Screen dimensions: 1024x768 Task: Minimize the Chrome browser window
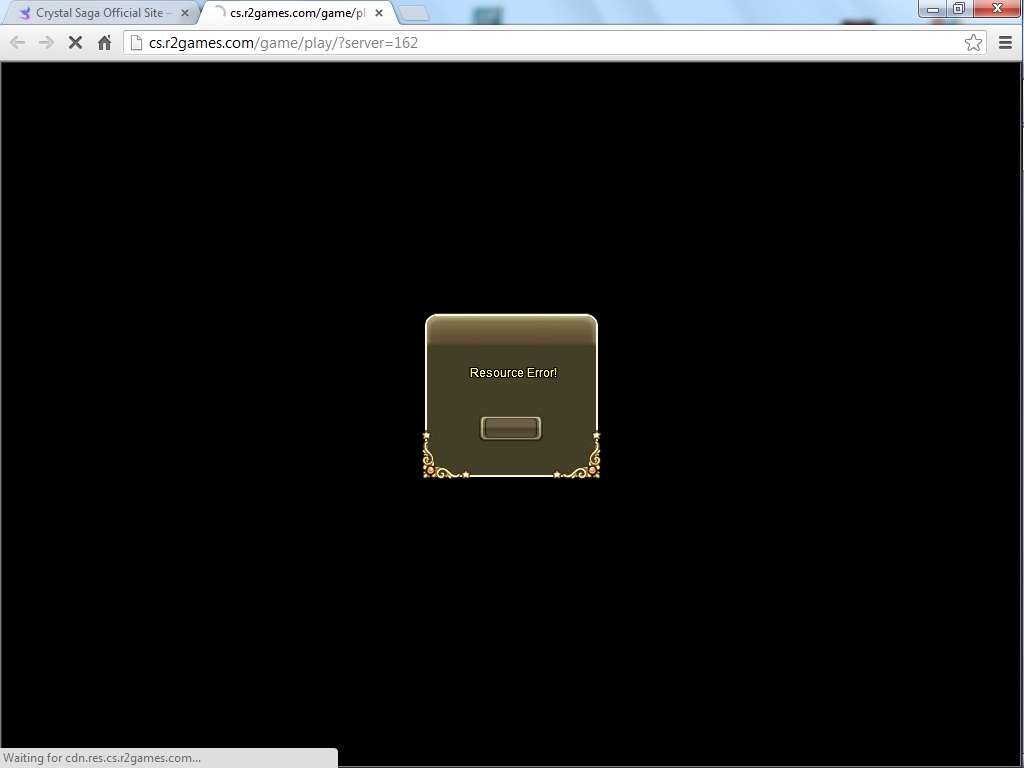pos(932,9)
